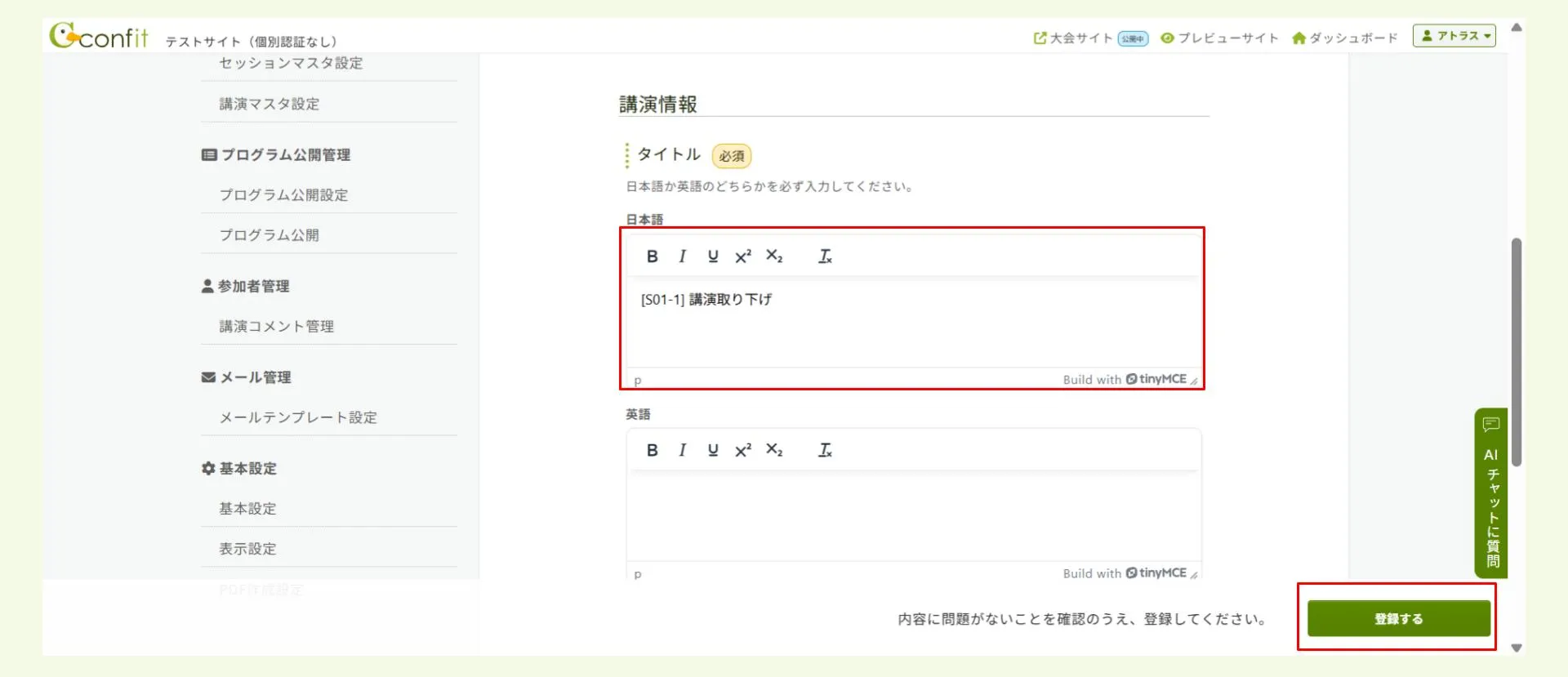1568x677 pixels.
Task: Click Bold in Japanese title editor
Action: click(652, 256)
